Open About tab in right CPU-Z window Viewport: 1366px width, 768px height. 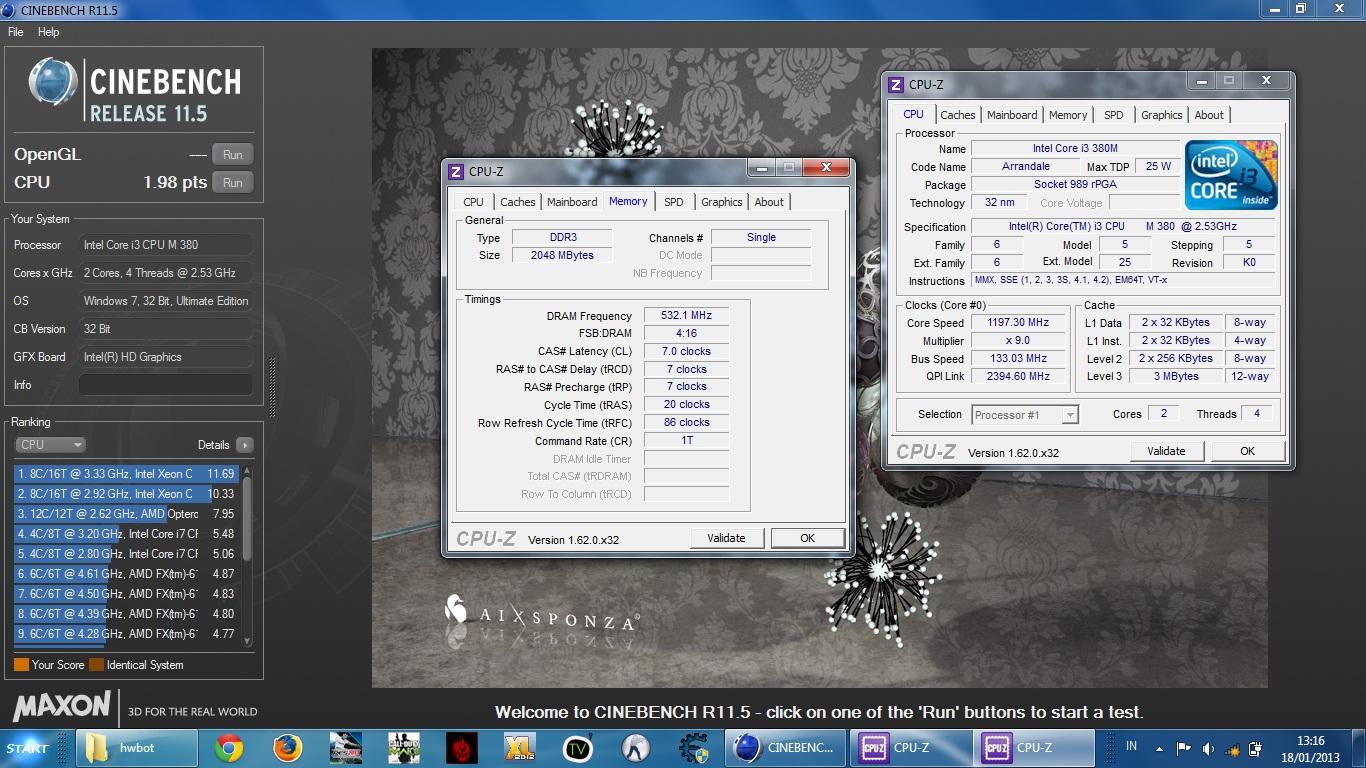[x=1209, y=115]
